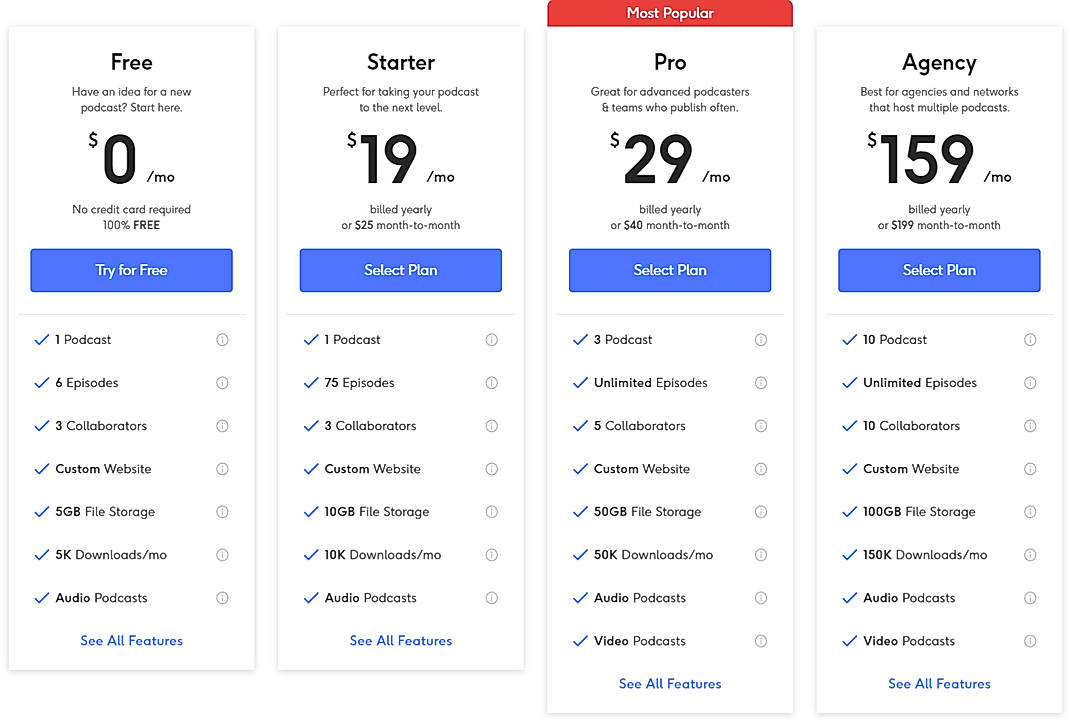Select the Pro plan's Select Plan button
Screen dimensions: 1070x722
(x=669, y=270)
